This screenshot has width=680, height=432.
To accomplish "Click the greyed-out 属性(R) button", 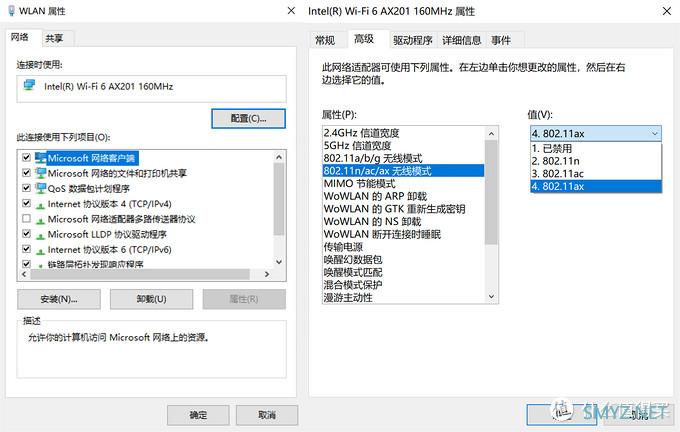I will point(244,299).
